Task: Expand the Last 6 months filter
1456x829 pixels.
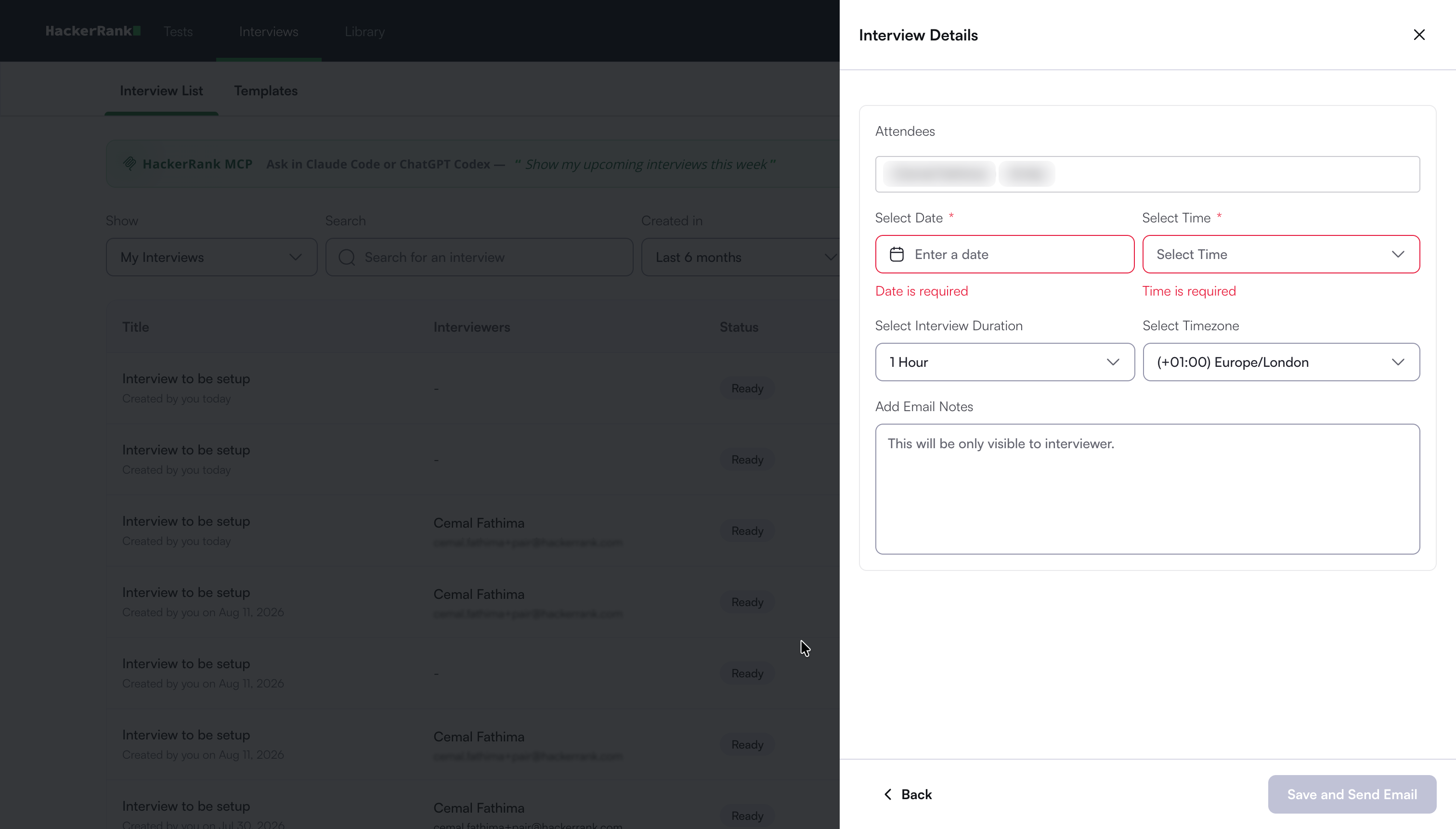Action: (740, 258)
